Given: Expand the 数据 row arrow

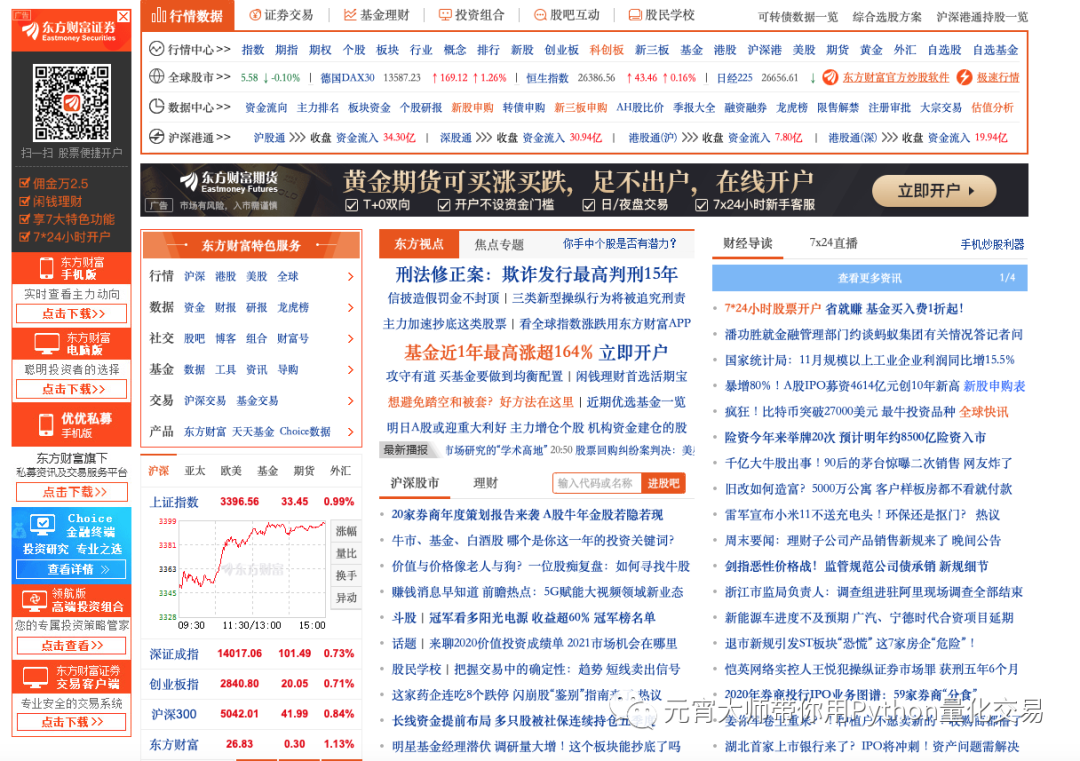Looking at the screenshot, I should tap(351, 308).
